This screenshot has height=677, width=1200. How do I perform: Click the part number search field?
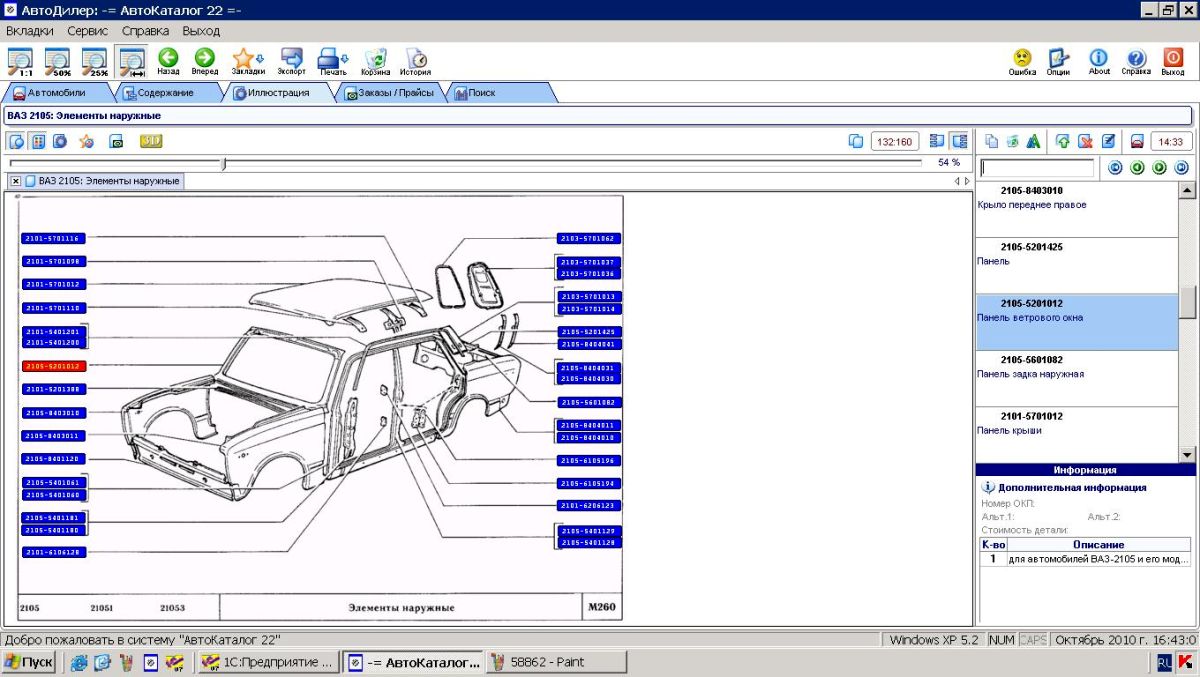1037,168
